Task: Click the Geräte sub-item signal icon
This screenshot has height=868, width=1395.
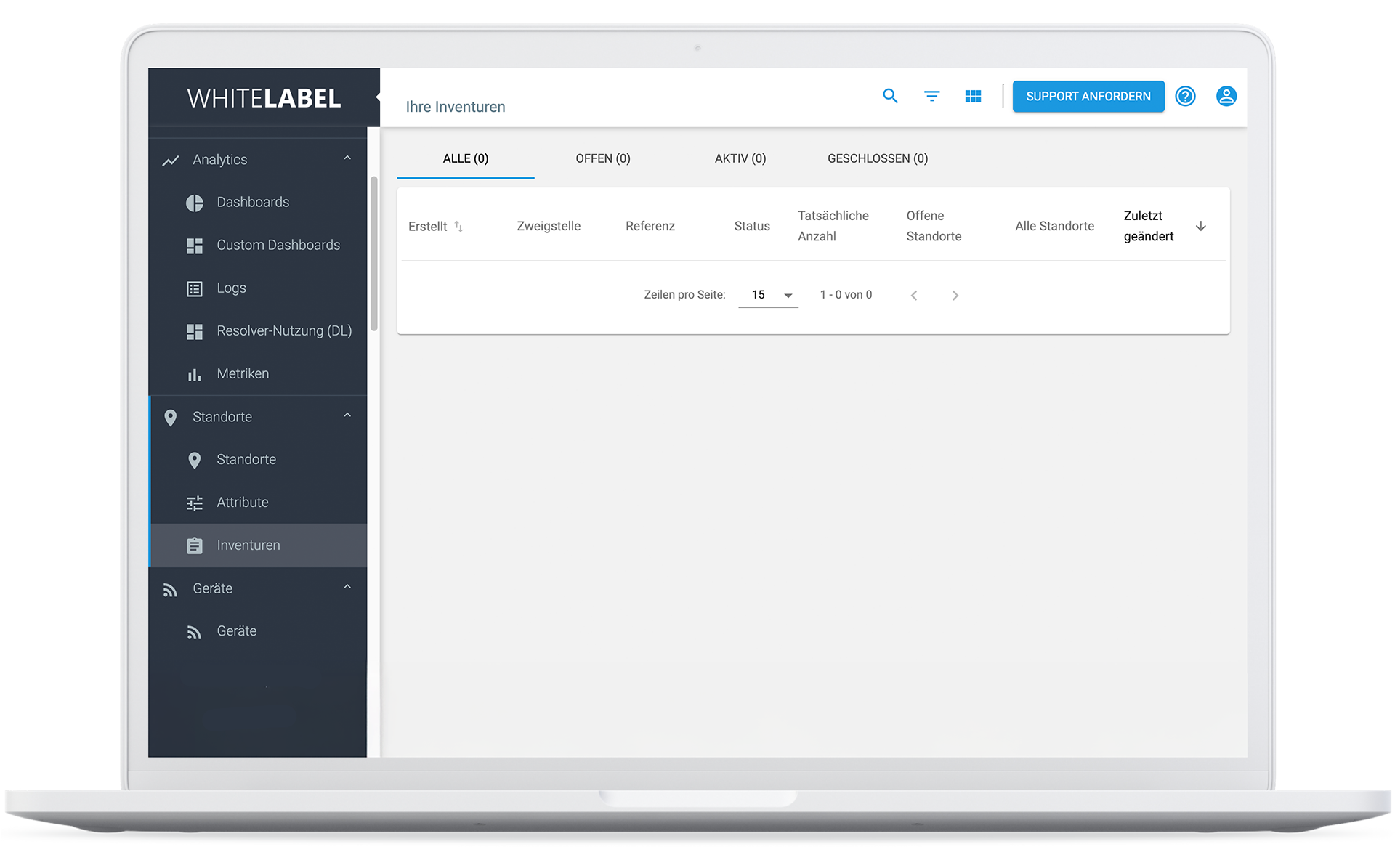Action: [194, 632]
